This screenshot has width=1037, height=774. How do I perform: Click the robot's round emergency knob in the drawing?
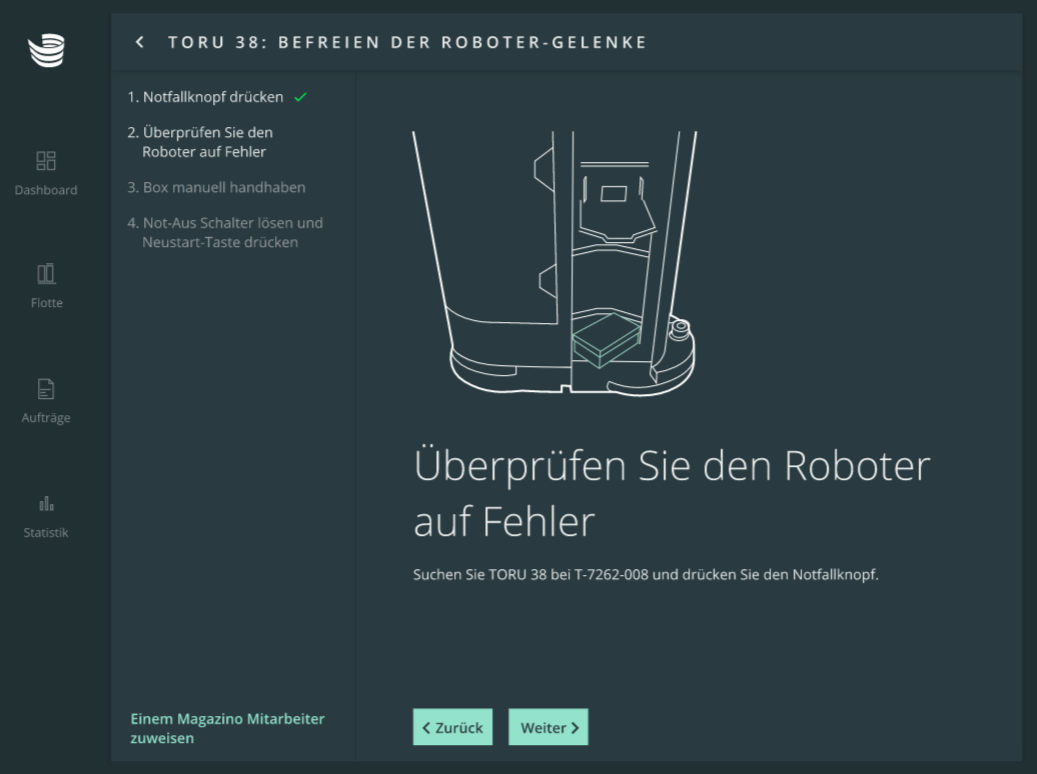pyautogui.click(x=679, y=326)
